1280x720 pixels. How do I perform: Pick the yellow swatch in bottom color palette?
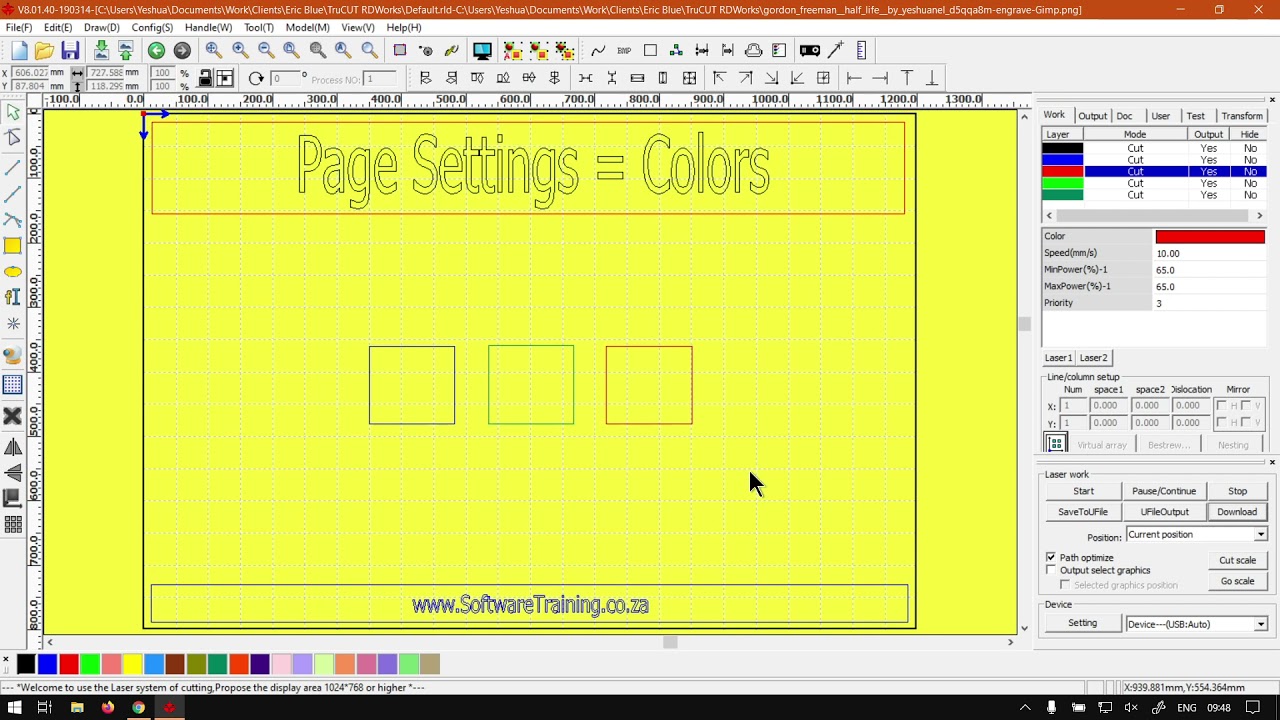(132, 664)
